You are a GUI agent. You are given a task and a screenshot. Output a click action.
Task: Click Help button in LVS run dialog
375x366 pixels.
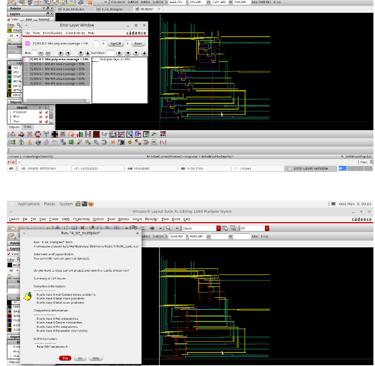pyautogui.click(x=96, y=358)
